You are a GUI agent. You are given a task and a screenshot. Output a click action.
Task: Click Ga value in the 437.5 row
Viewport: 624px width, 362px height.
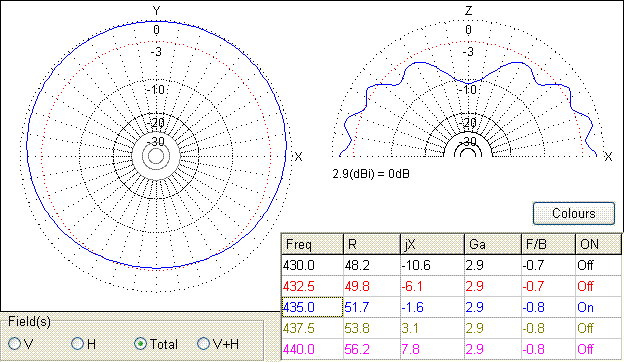493,328
